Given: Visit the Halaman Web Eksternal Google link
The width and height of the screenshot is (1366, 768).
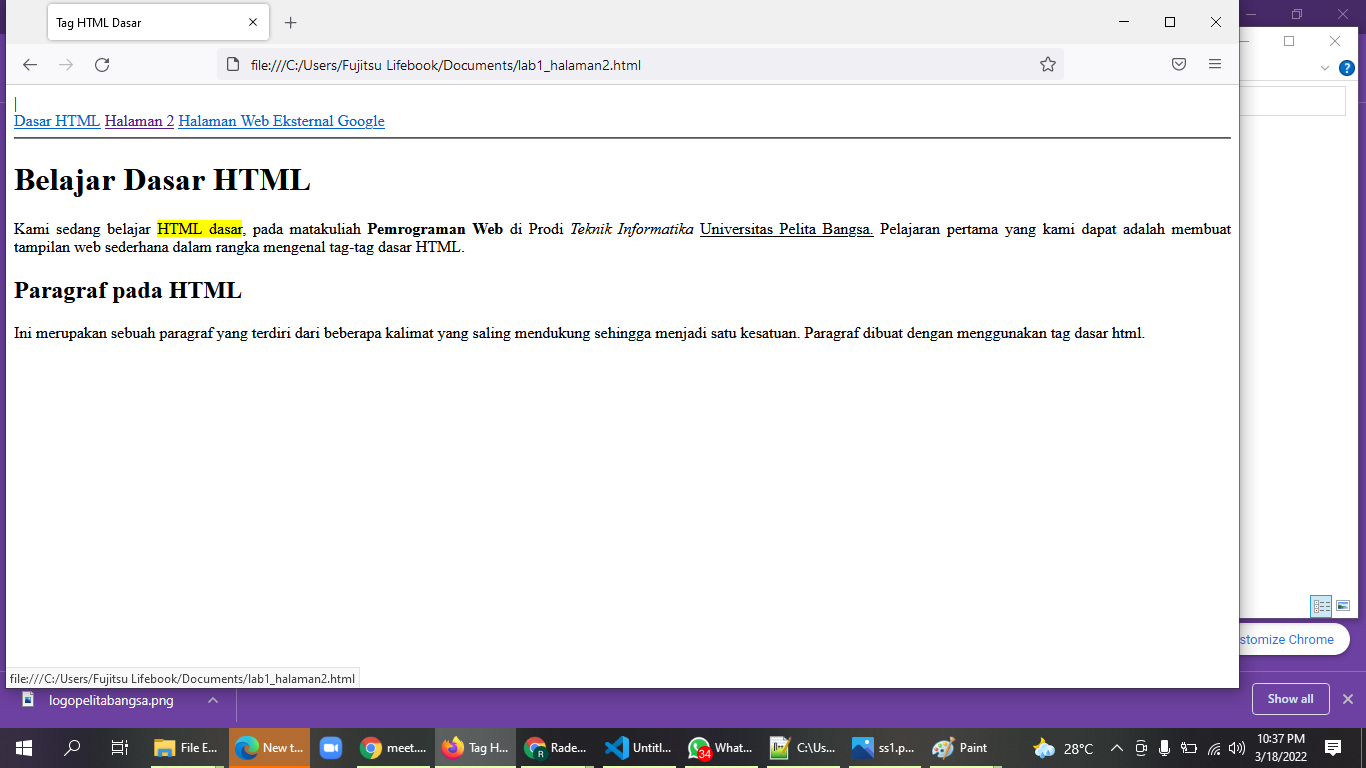Looking at the screenshot, I should point(281,121).
